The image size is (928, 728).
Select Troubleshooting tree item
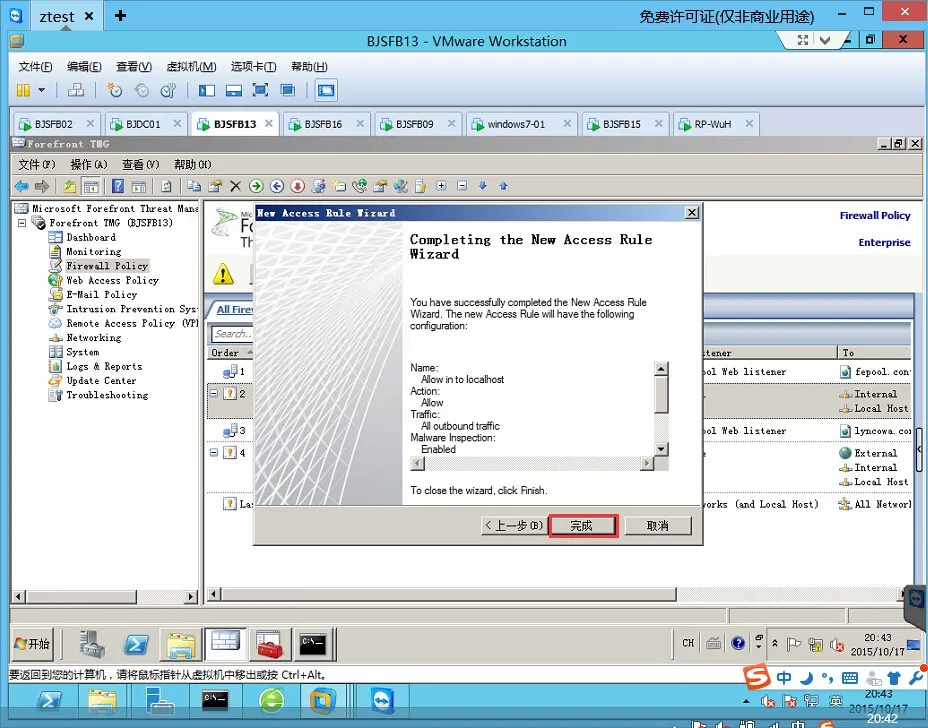point(107,395)
